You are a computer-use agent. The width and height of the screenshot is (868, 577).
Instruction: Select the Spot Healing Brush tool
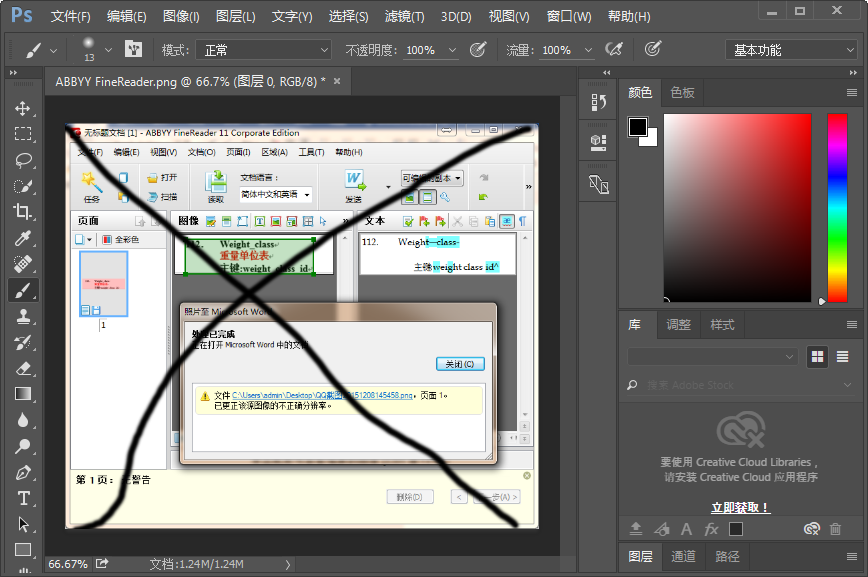point(23,264)
